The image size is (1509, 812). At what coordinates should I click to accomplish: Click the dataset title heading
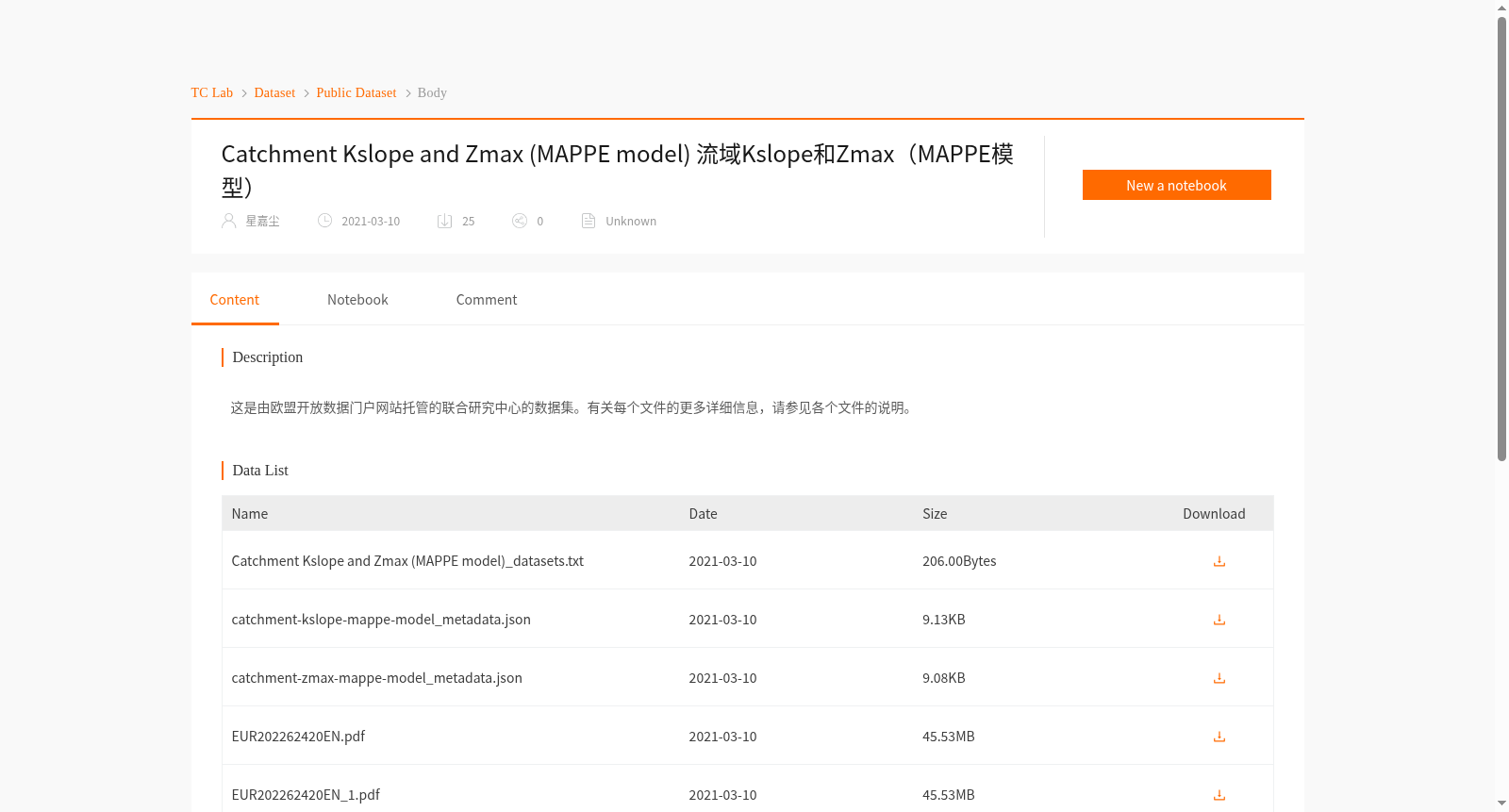(618, 170)
